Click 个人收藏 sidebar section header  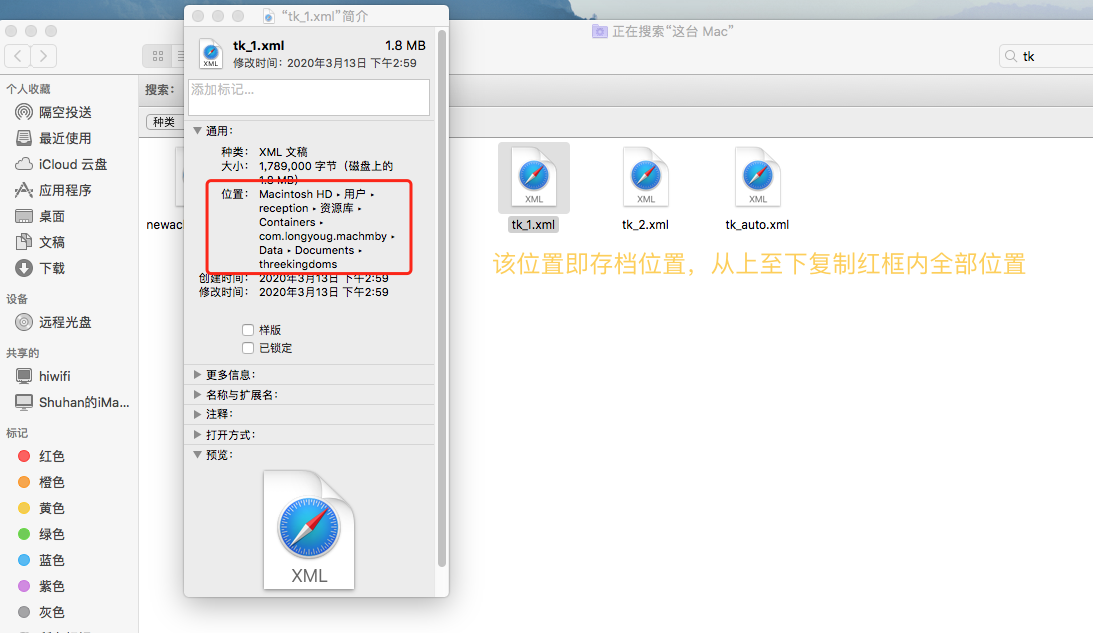pos(29,89)
